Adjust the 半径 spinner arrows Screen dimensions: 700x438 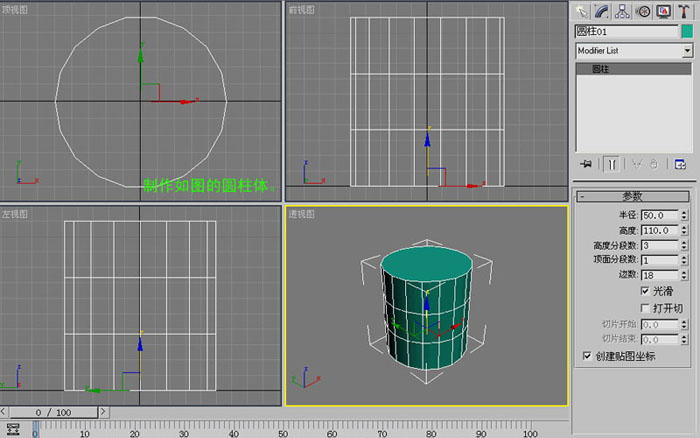tap(684, 216)
